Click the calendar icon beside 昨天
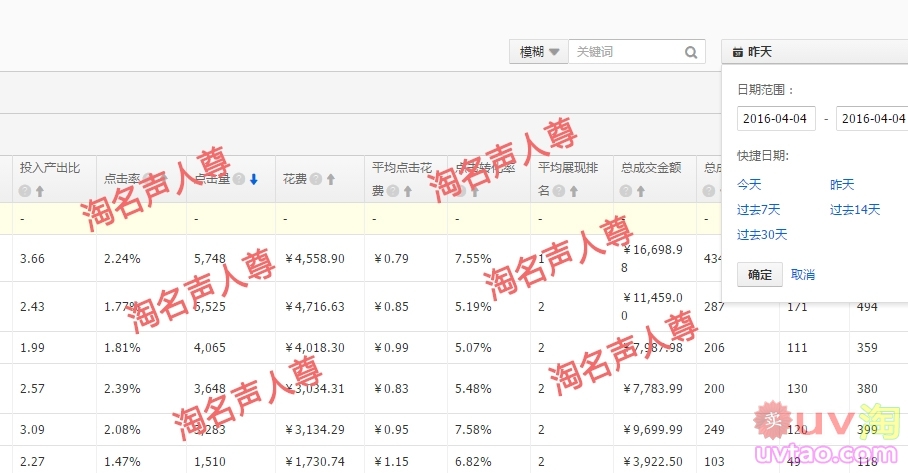The image size is (908, 473). point(738,52)
